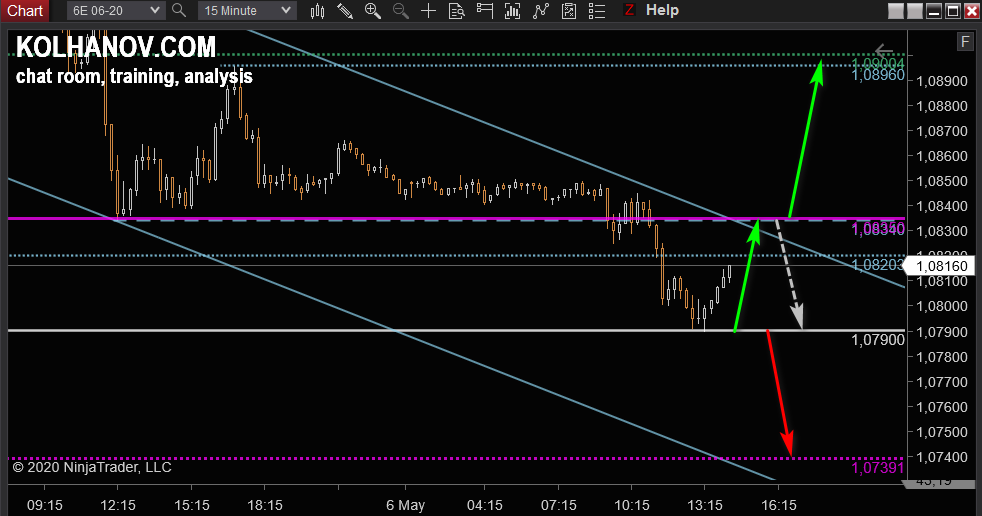Click the magenta 1,07391 level label

[877, 468]
